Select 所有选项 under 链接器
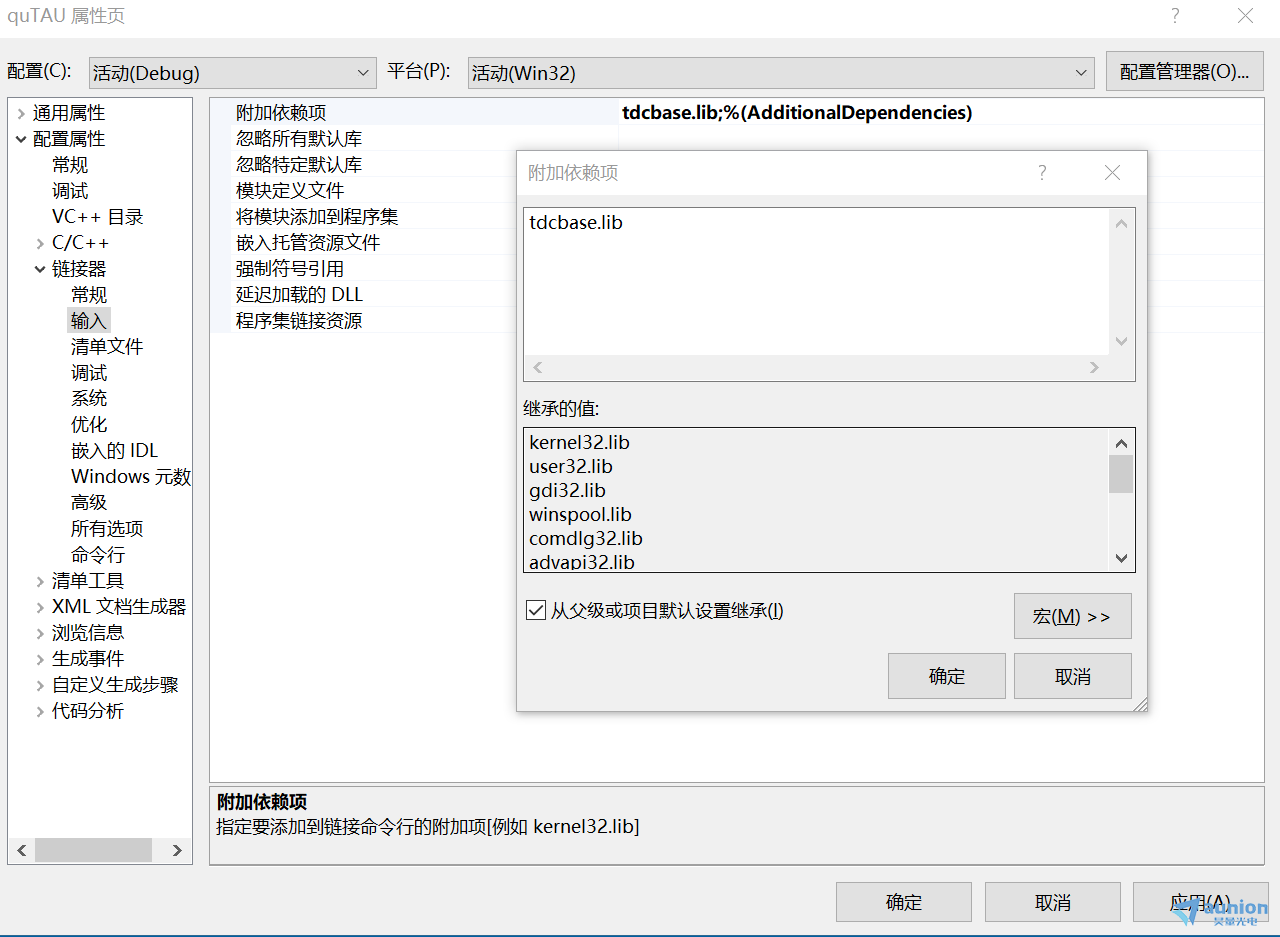Viewport: 1280px width, 937px height. [107, 529]
